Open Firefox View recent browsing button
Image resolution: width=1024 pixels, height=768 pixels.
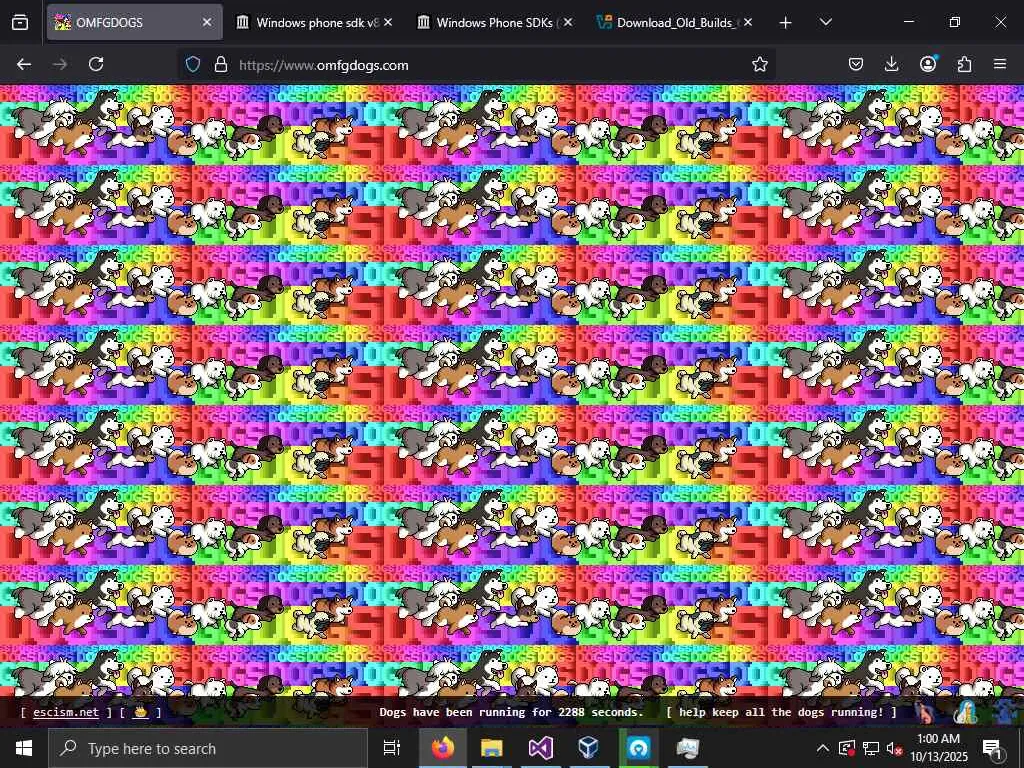coord(20,22)
